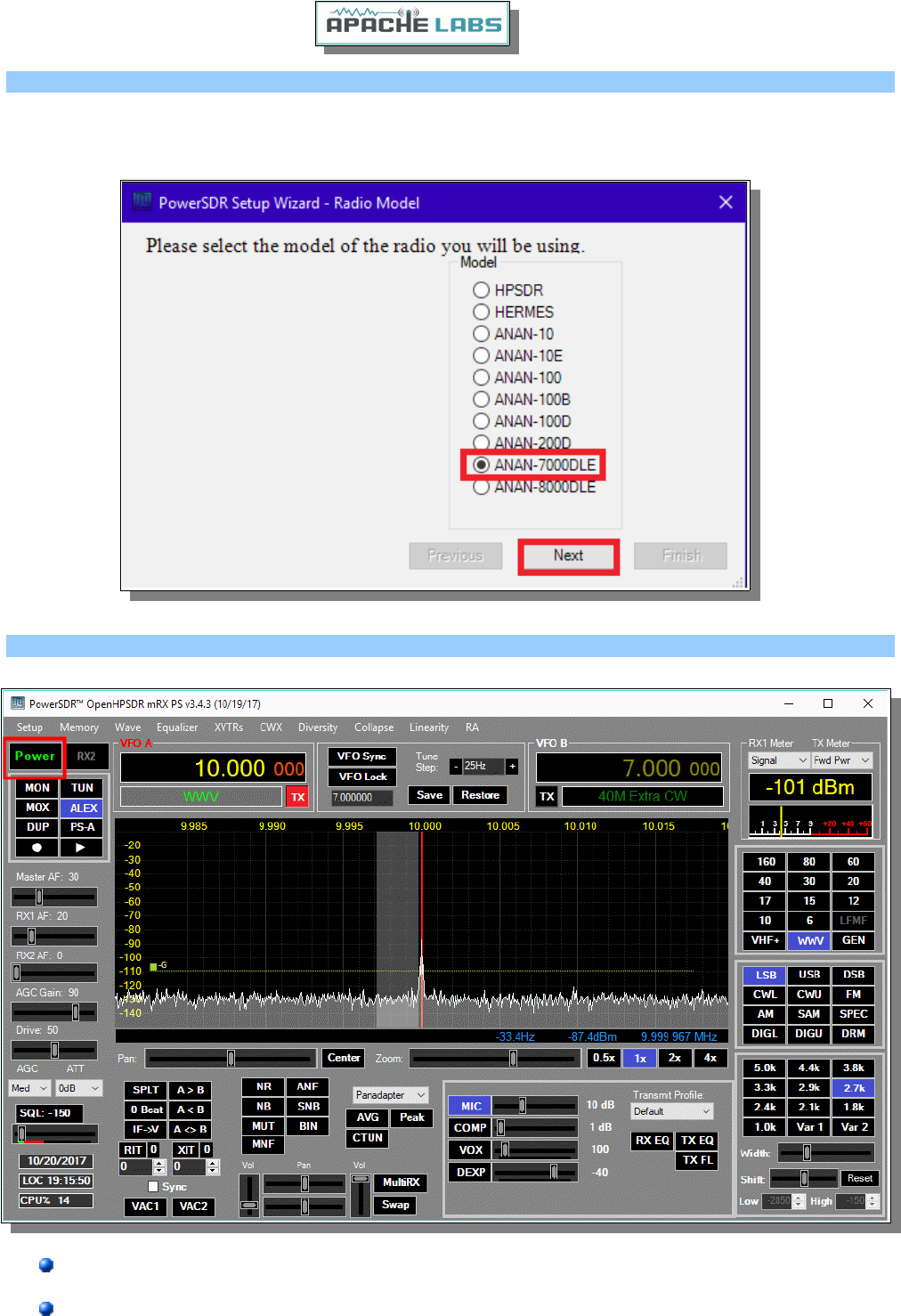Click the 7.000000 tune frequency field

pyautogui.click(x=361, y=798)
